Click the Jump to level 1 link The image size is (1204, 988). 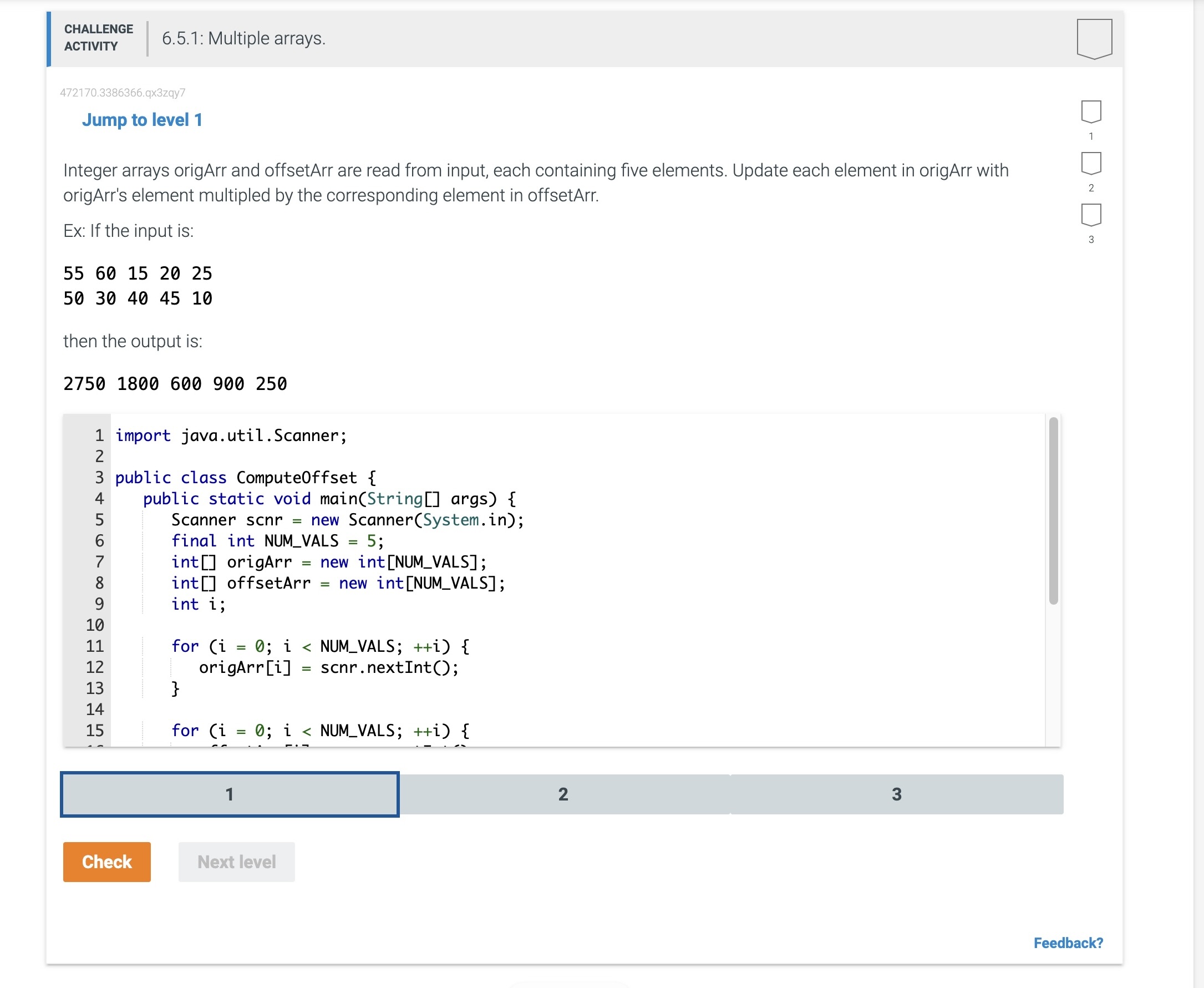(141, 120)
